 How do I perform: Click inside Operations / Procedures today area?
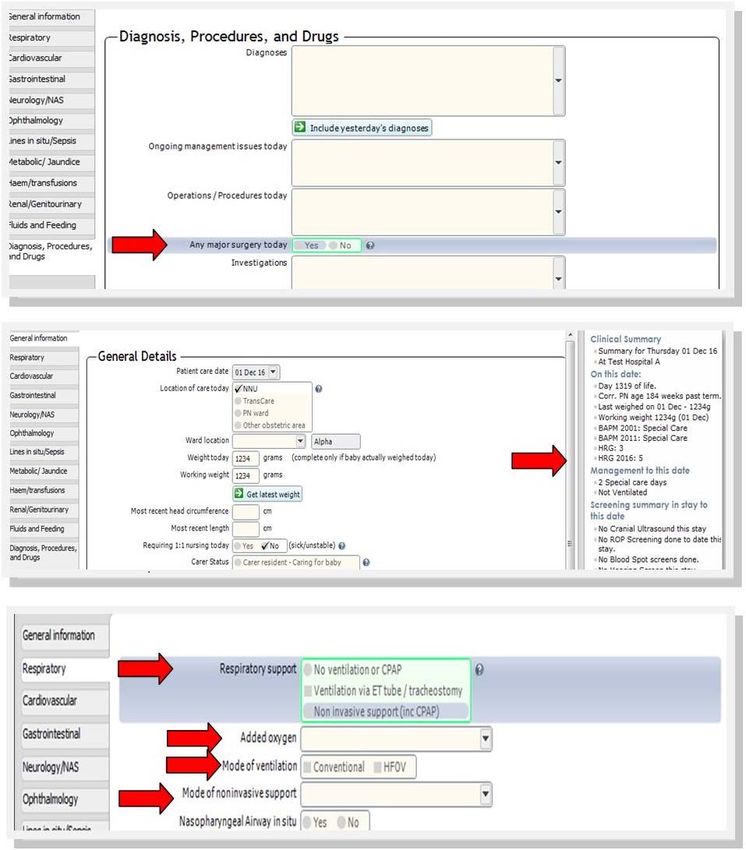click(x=422, y=211)
